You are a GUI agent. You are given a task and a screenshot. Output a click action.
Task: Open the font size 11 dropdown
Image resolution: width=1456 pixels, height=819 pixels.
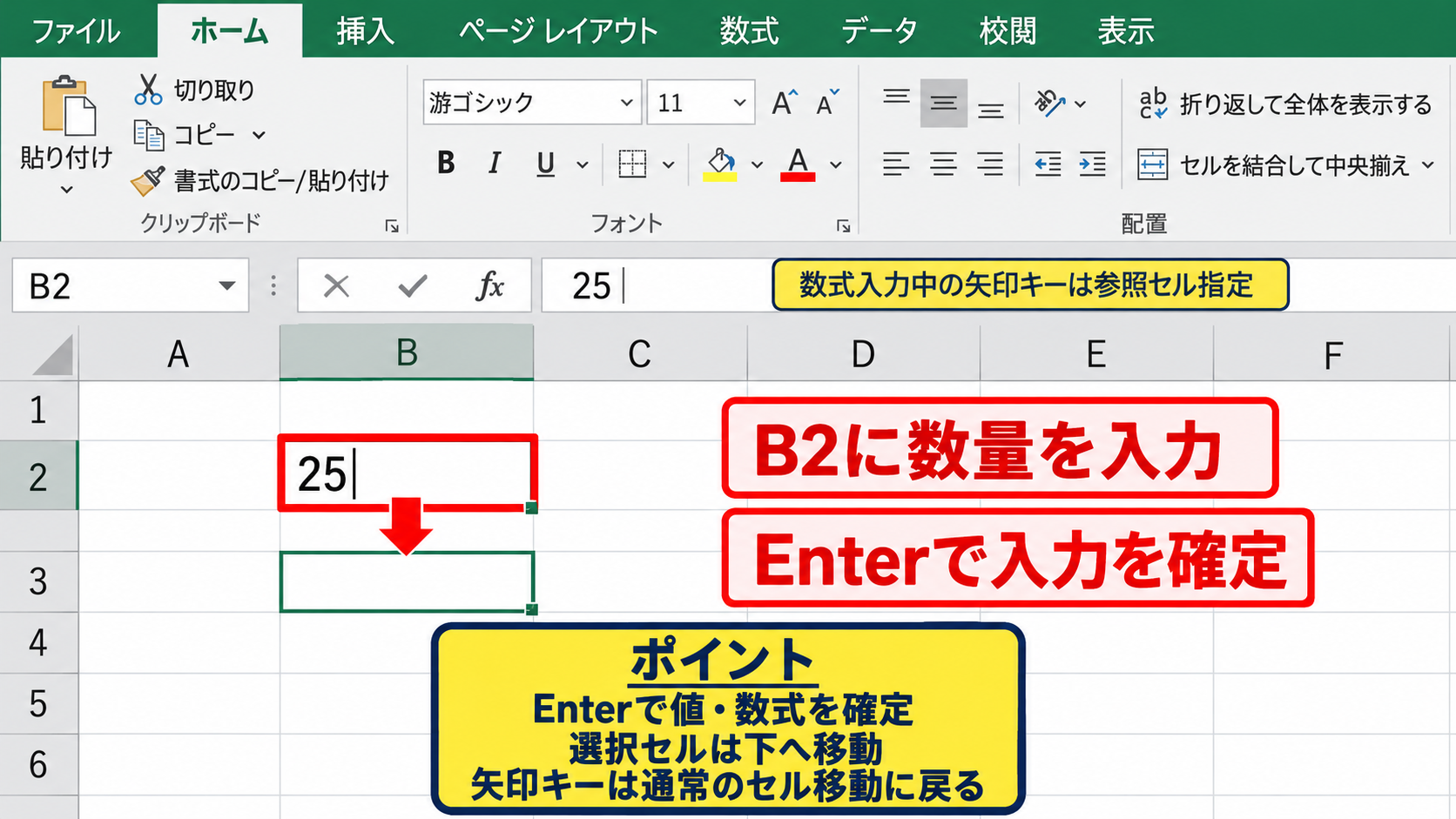739,103
